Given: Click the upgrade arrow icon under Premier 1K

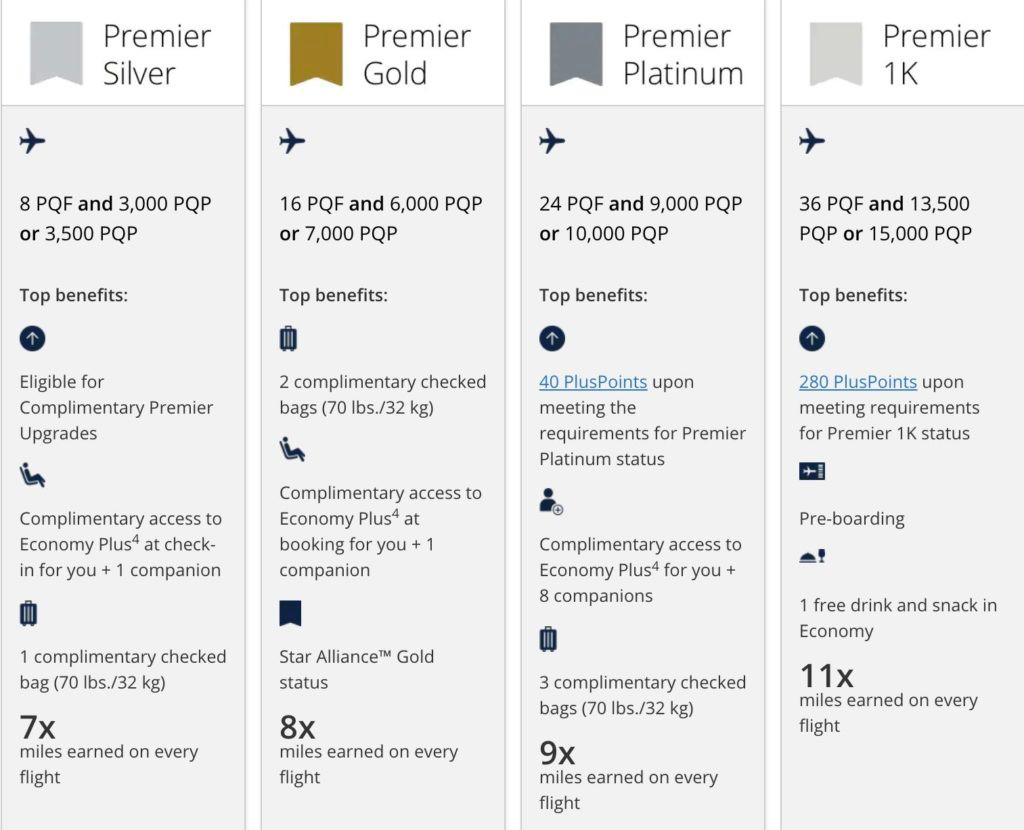Looking at the screenshot, I should [x=812, y=339].
